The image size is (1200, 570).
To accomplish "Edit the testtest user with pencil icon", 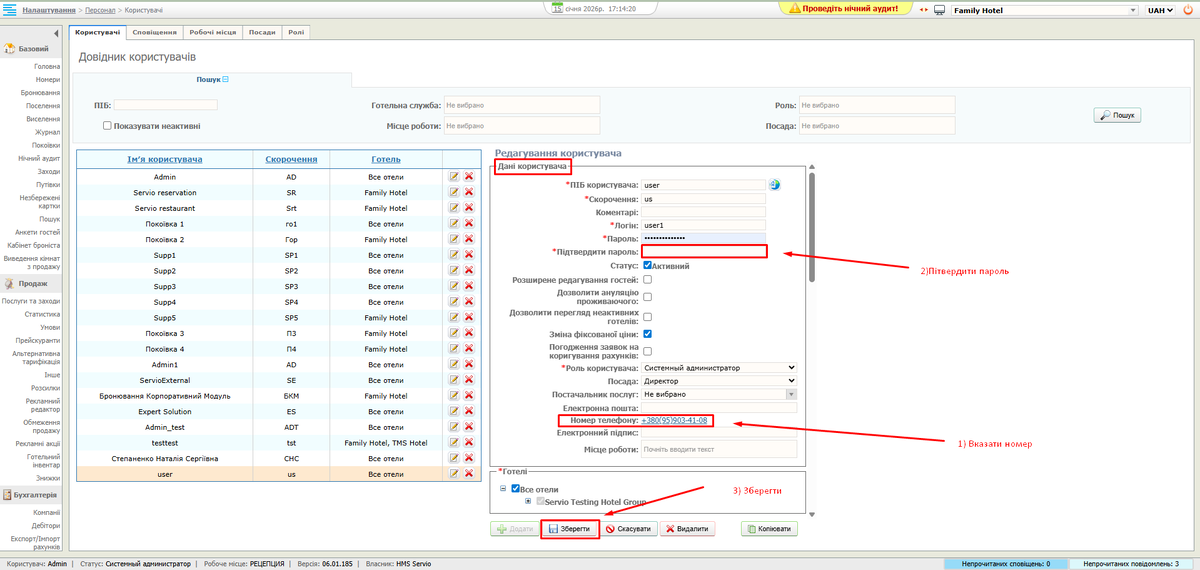I will coord(454,443).
